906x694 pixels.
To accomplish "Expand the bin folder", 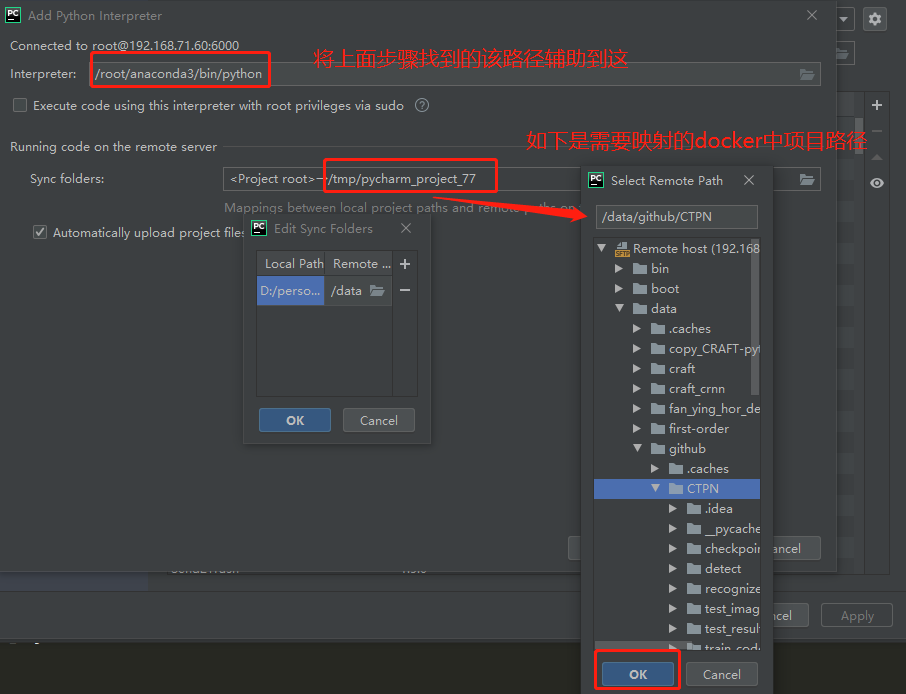I will pyautogui.click(x=619, y=269).
